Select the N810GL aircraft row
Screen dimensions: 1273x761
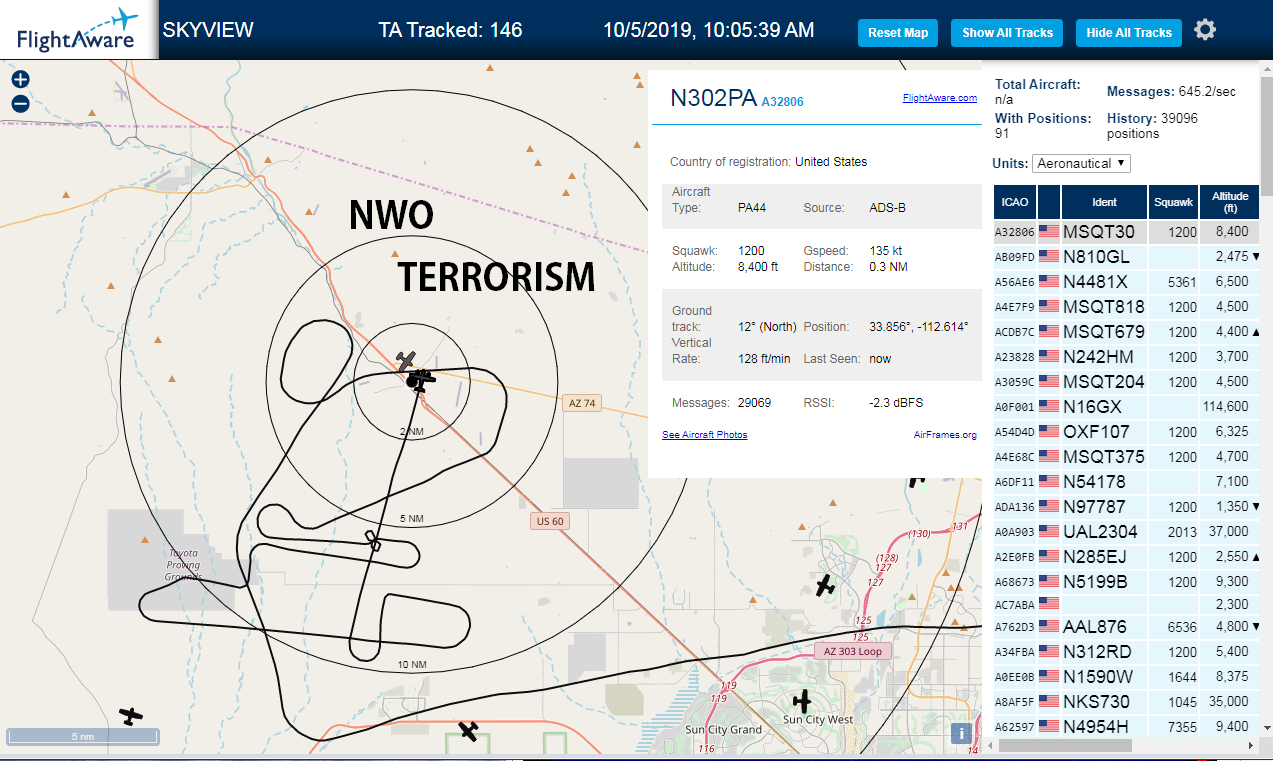click(x=1126, y=257)
